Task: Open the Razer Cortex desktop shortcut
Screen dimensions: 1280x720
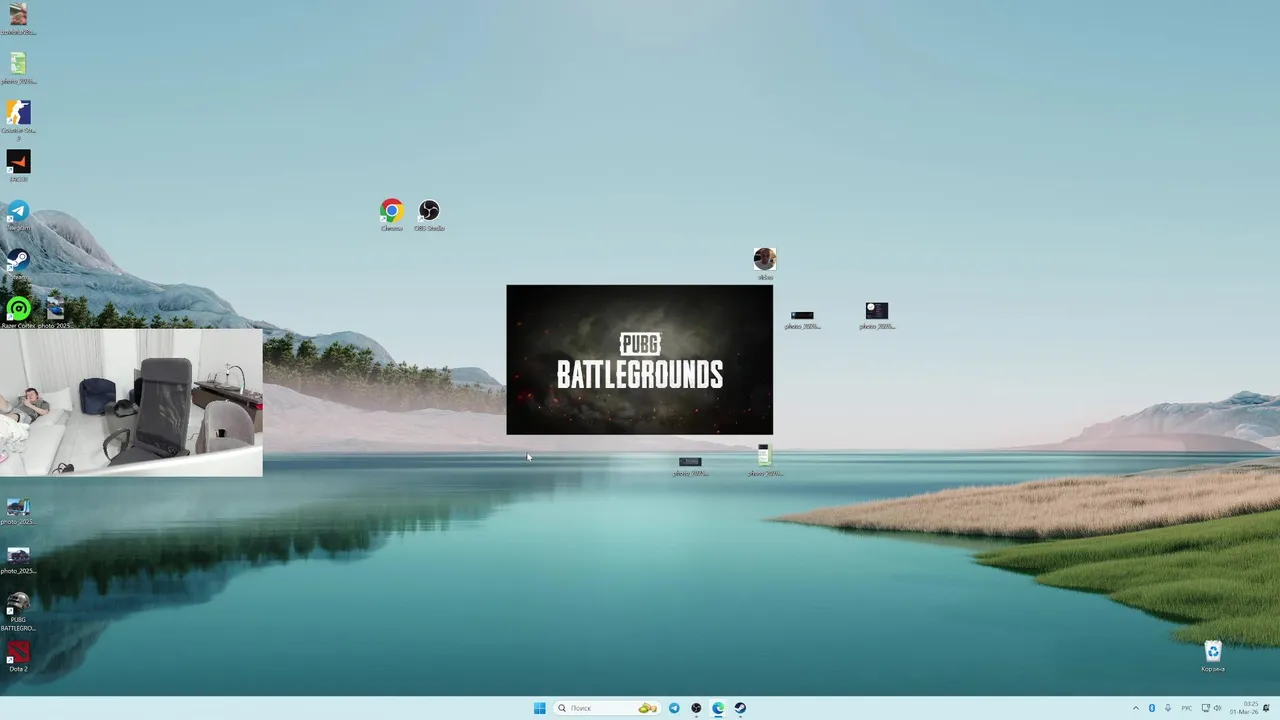Action: pos(18,313)
